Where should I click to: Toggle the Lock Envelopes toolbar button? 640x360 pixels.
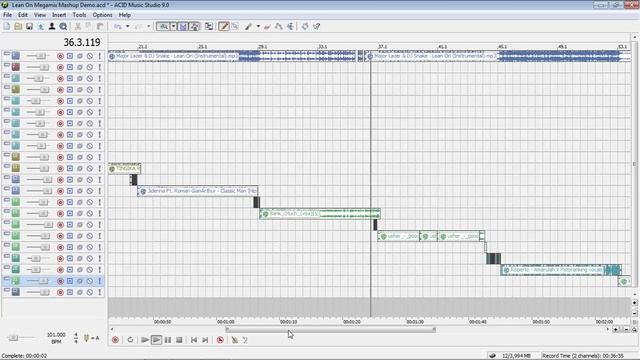point(195,27)
